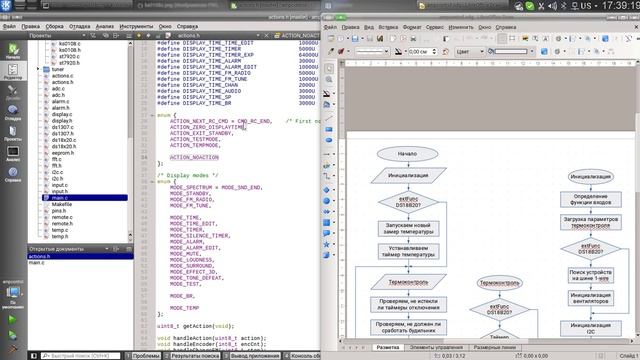Run the project with green play button
This screenshot has width=640, height=360.
click(13, 319)
